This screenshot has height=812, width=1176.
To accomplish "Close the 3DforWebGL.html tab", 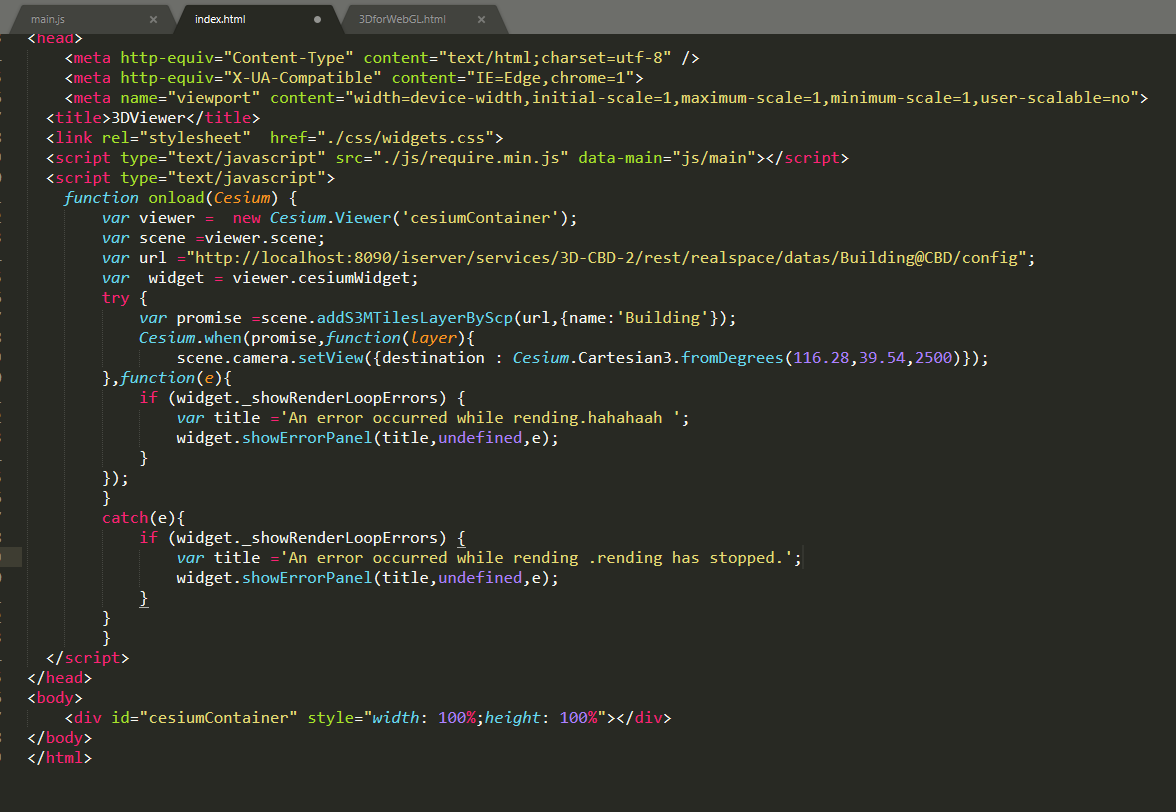I will pos(482,19).
